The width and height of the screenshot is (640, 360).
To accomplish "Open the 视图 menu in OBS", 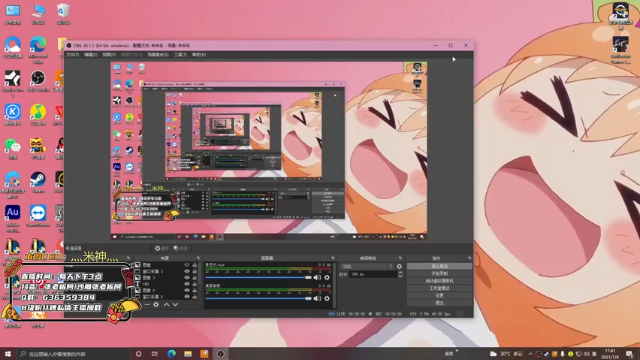I will click(x=109, y=54).
